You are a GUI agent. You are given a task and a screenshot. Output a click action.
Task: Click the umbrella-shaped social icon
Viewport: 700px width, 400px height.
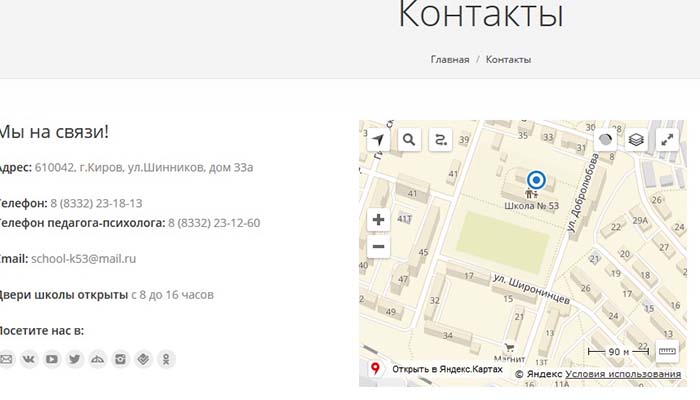click(97, 359)
